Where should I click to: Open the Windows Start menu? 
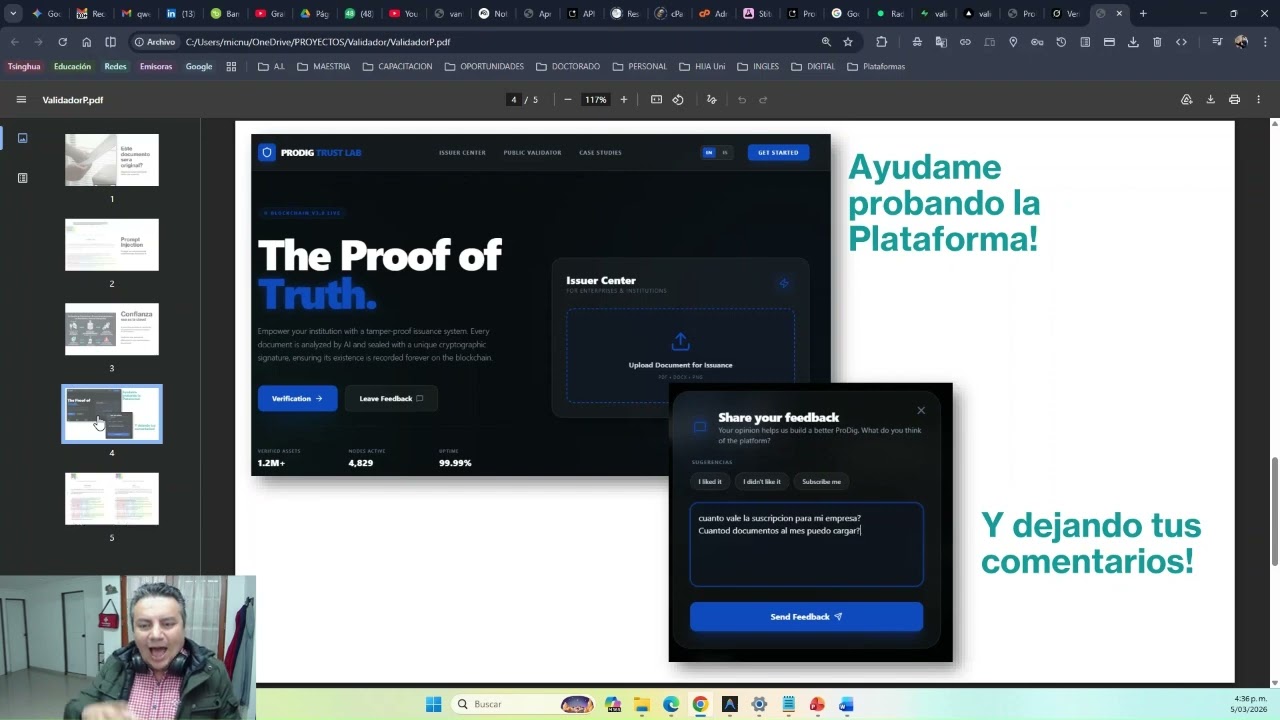click(433, 704)
